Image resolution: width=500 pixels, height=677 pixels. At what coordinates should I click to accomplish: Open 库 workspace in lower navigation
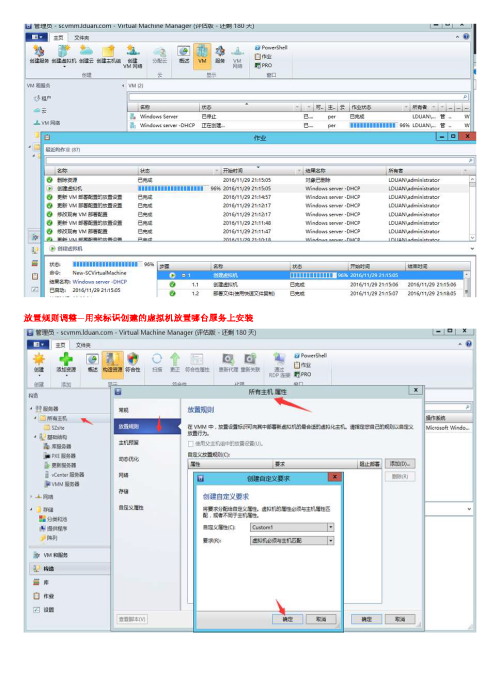pos(69,582)
